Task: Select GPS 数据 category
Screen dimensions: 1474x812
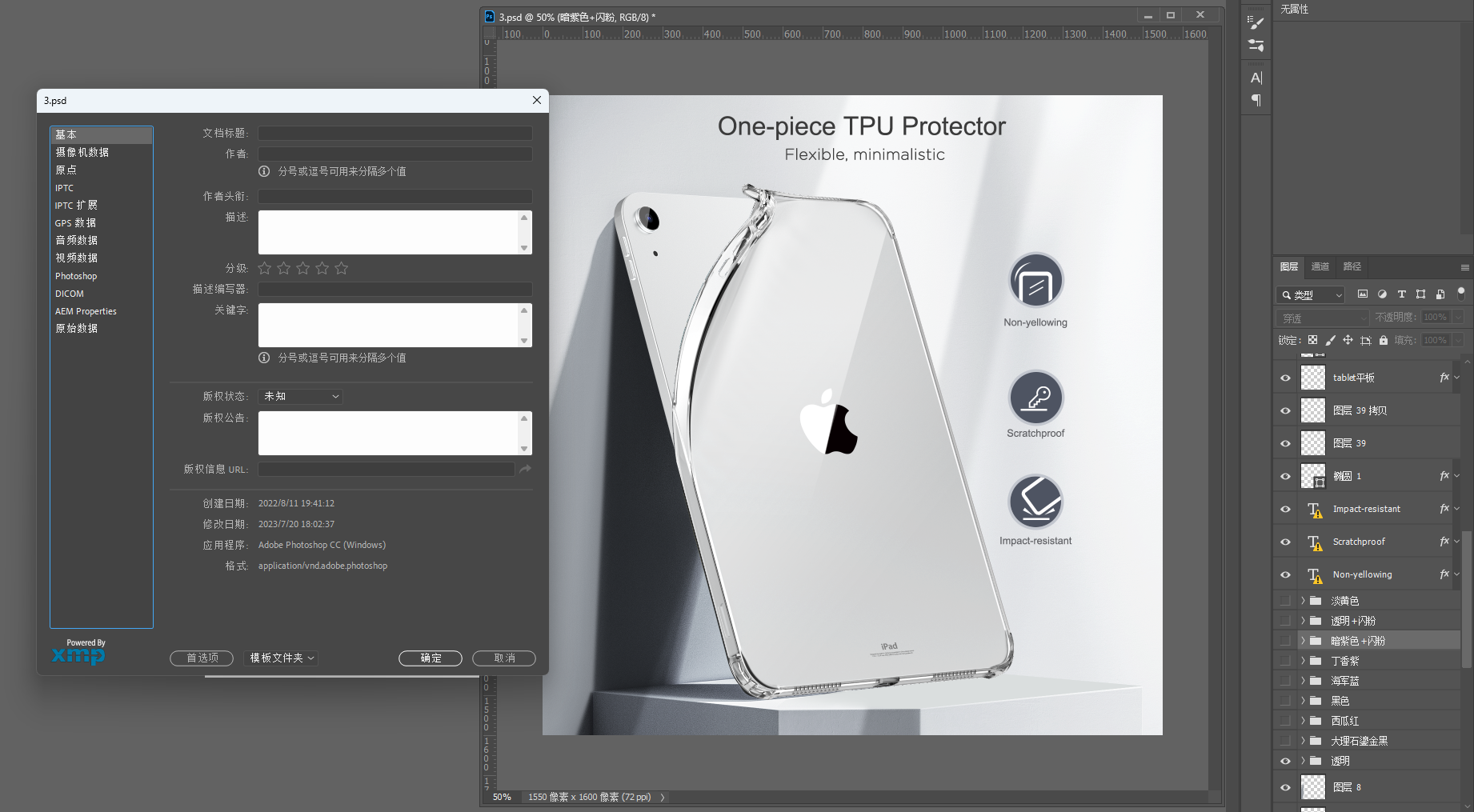Action: coord(102,222)
